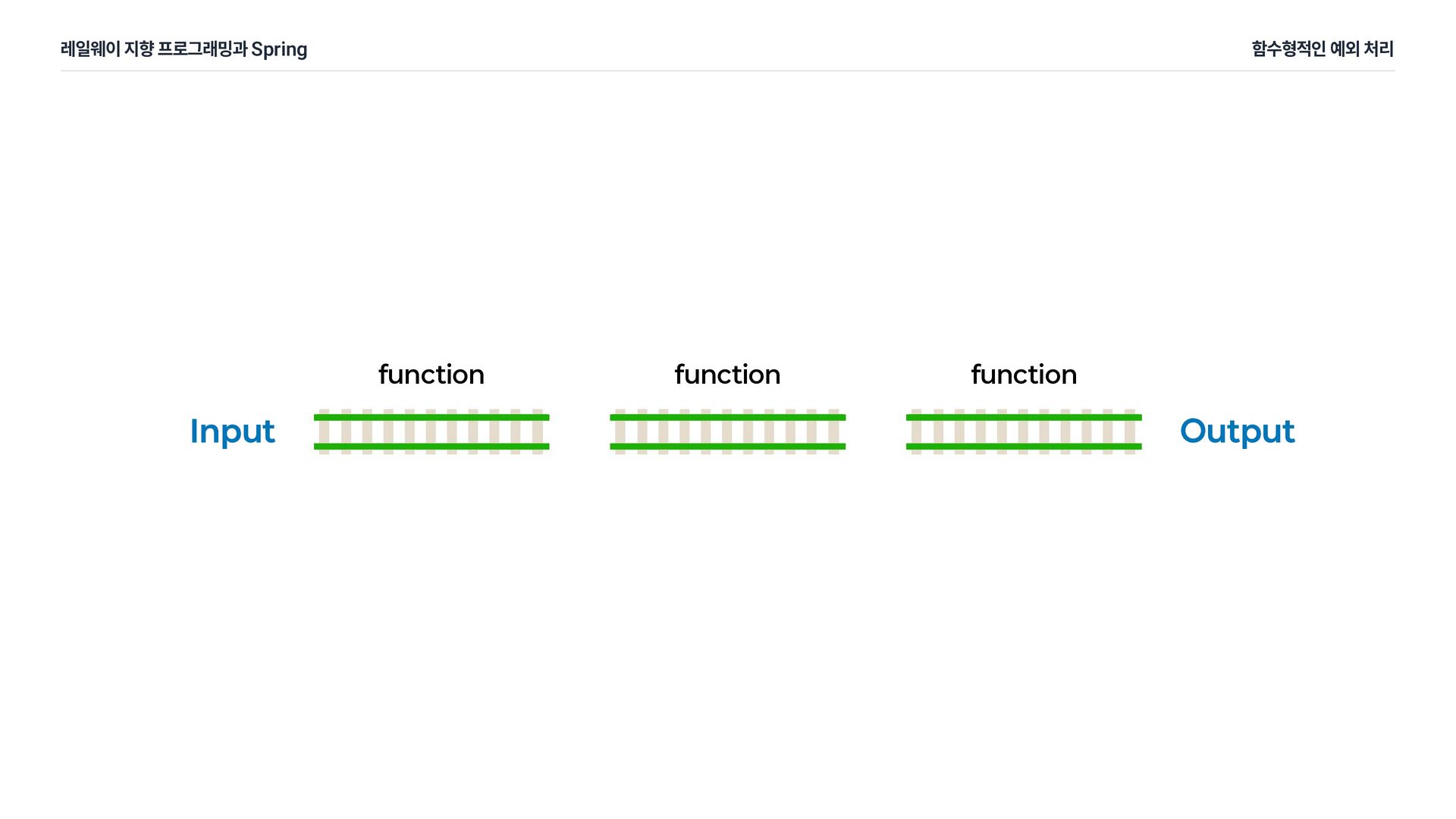Select top green rail of the Output-side track

click(x=1024, y=417)
